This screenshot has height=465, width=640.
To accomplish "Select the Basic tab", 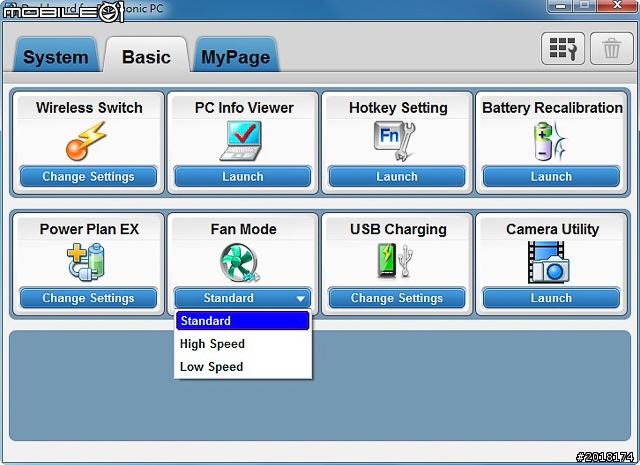I will click(146, 56).
